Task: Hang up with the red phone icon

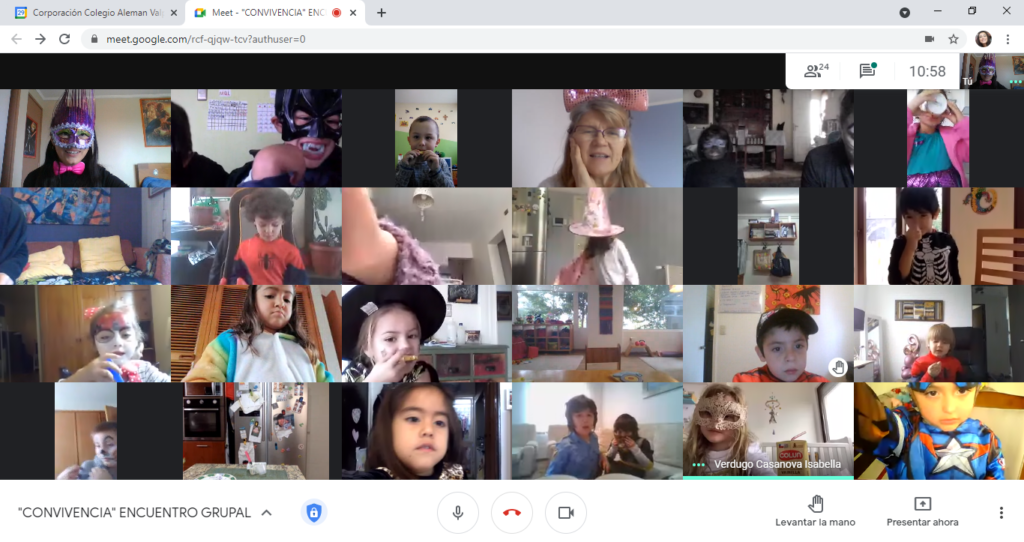Action: pos(512,513)
